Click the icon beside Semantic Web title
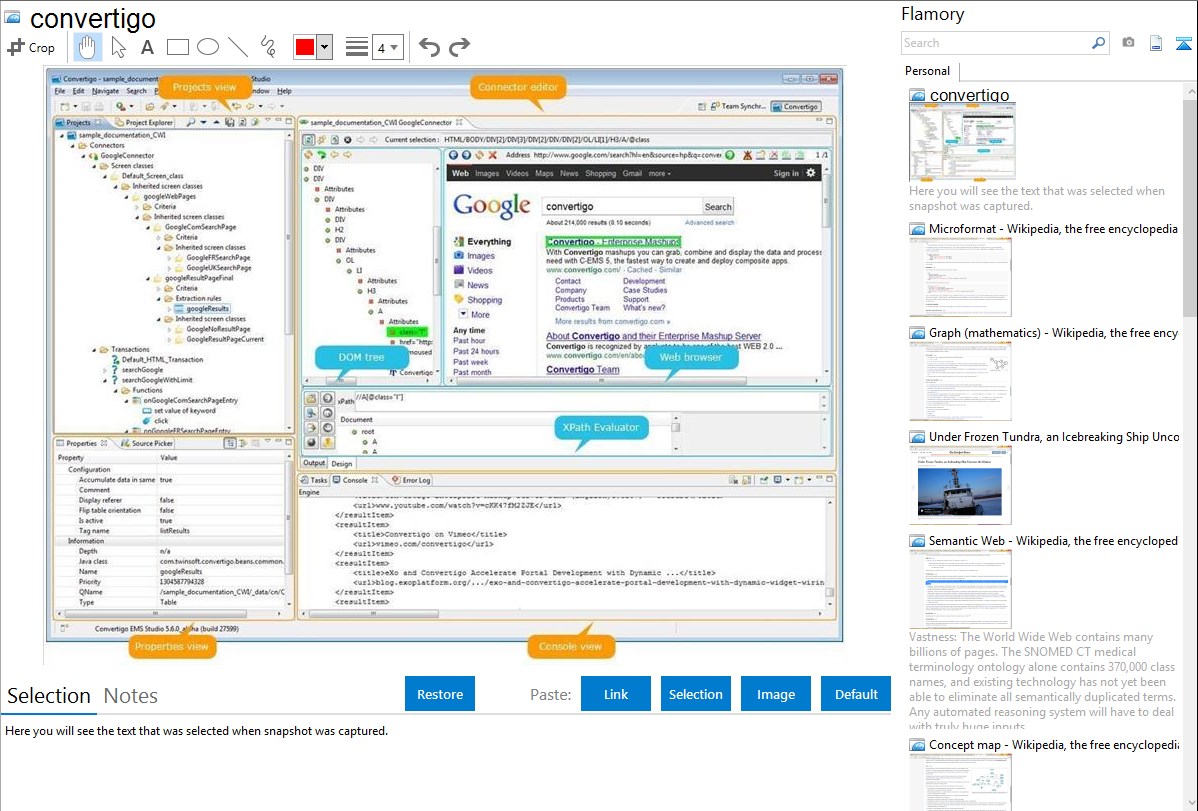Image resolution: width=1198 pixels, height=811 pixels. pyautogui.click(x=917, y=540)
